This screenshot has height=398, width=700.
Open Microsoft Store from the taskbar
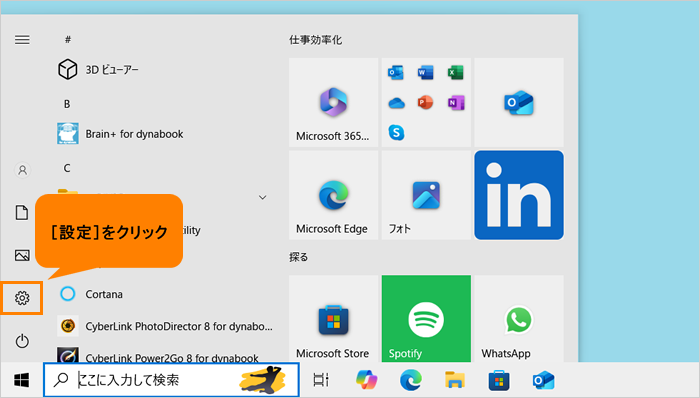click(x=499, y=380)
